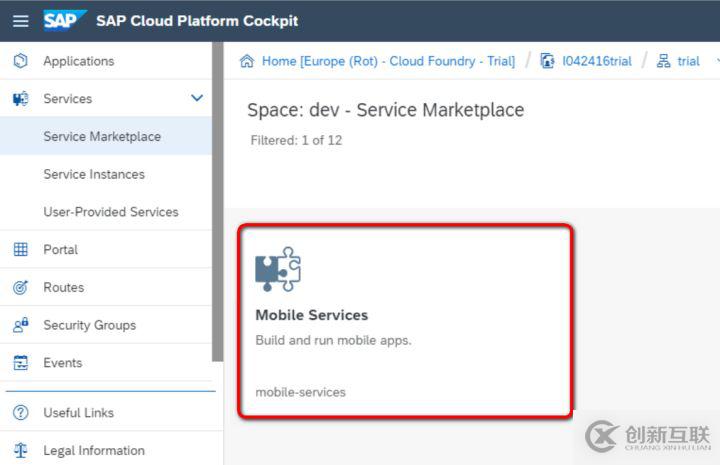Click the Applications cube icon
The width and height of the screenshot is (720, 465).
[x=20, y=61]
